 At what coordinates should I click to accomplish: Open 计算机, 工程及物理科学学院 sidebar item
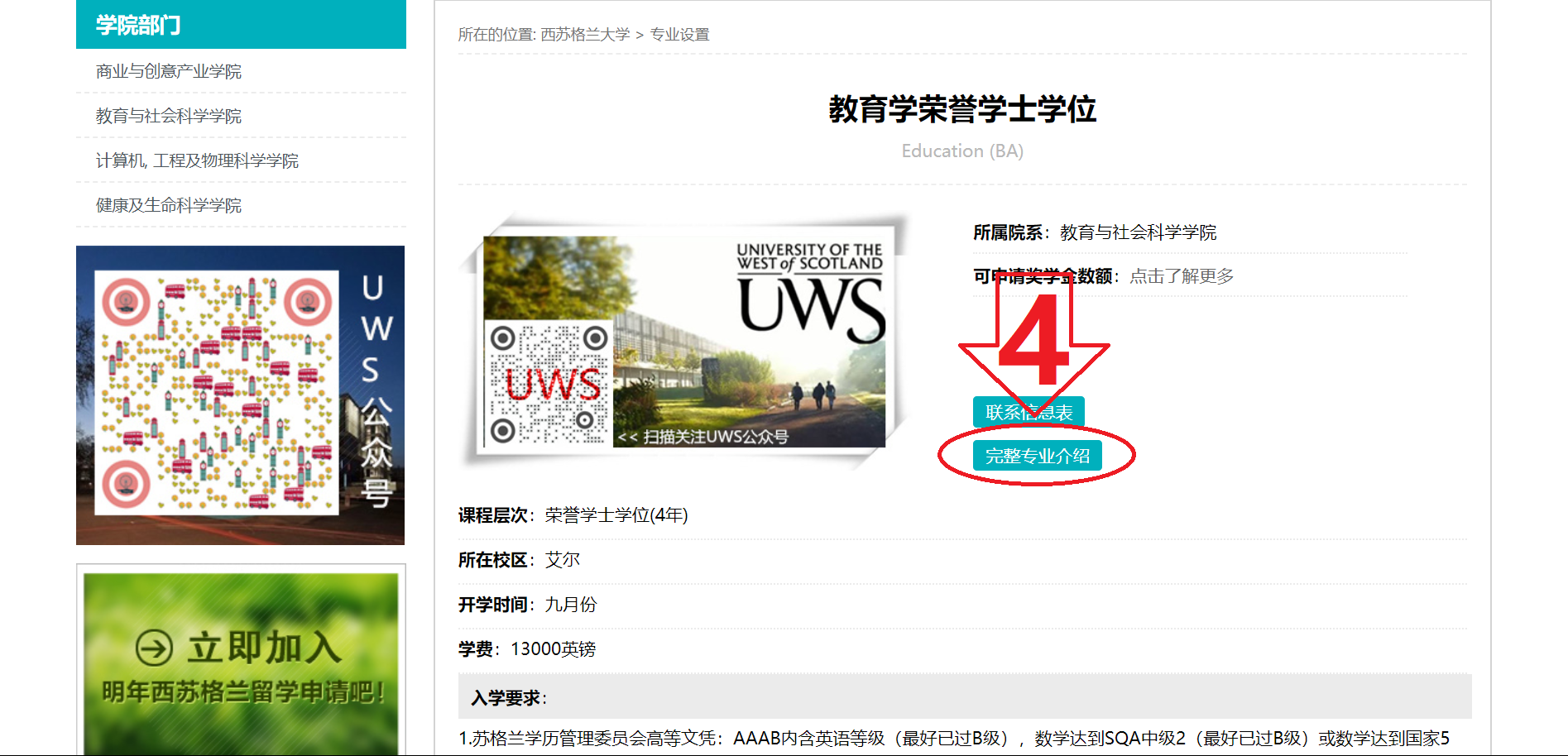[197, 160]
